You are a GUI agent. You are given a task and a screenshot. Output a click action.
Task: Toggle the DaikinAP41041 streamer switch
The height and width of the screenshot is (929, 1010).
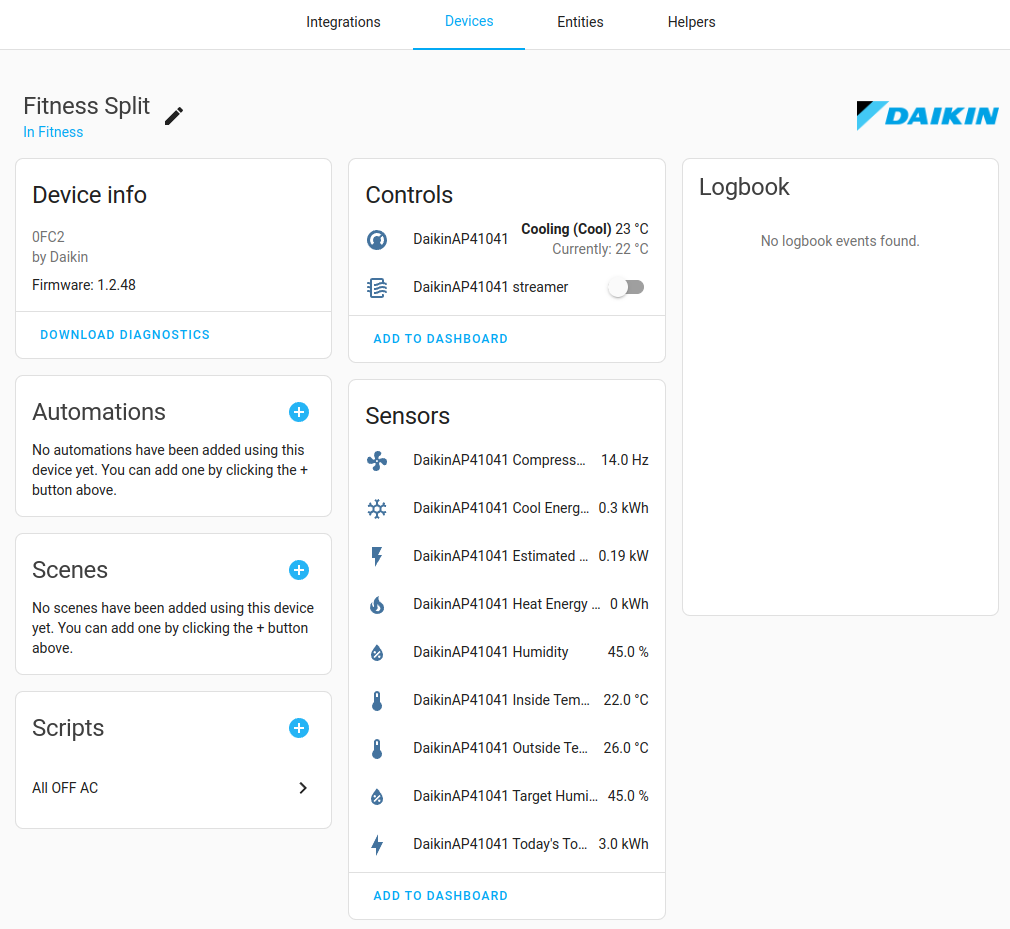pyautogui.click(x=625, y=287)
